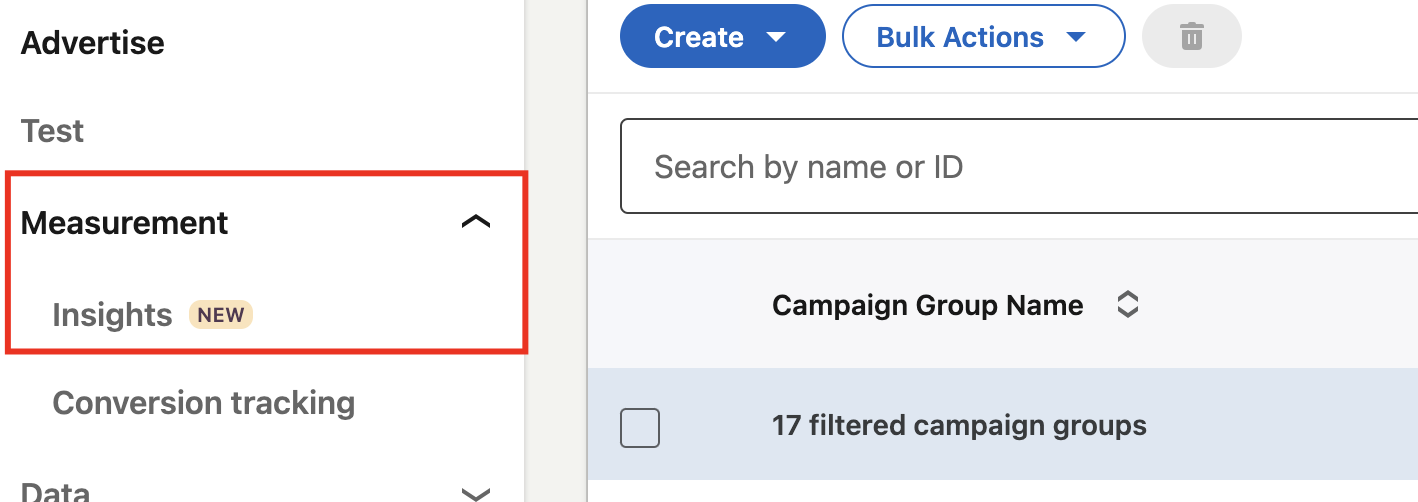
Task: Open the Advertise section
Action: 92,43
